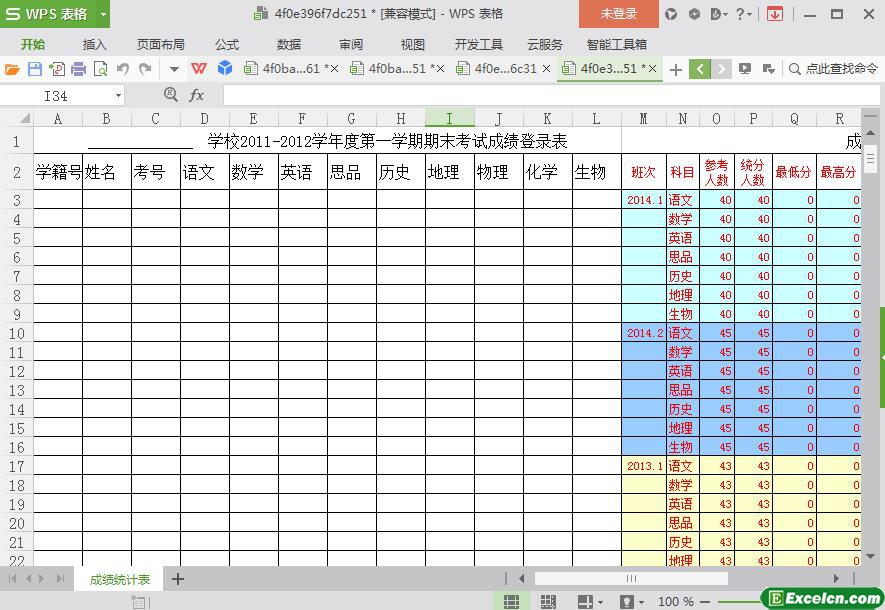Open the 插入 ribbon tab

coord(94,44)
